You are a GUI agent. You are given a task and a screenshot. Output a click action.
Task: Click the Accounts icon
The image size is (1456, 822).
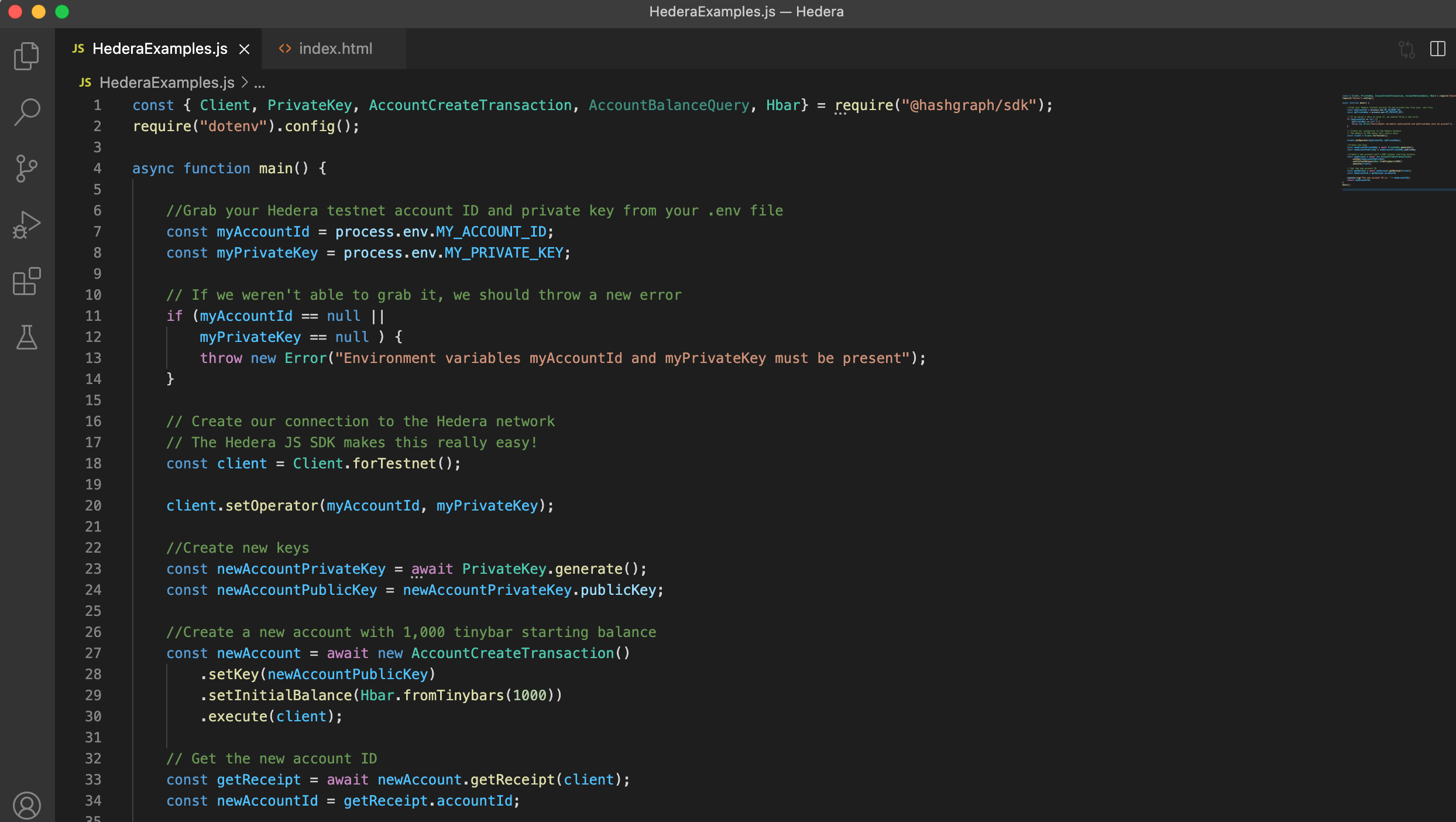27,805
